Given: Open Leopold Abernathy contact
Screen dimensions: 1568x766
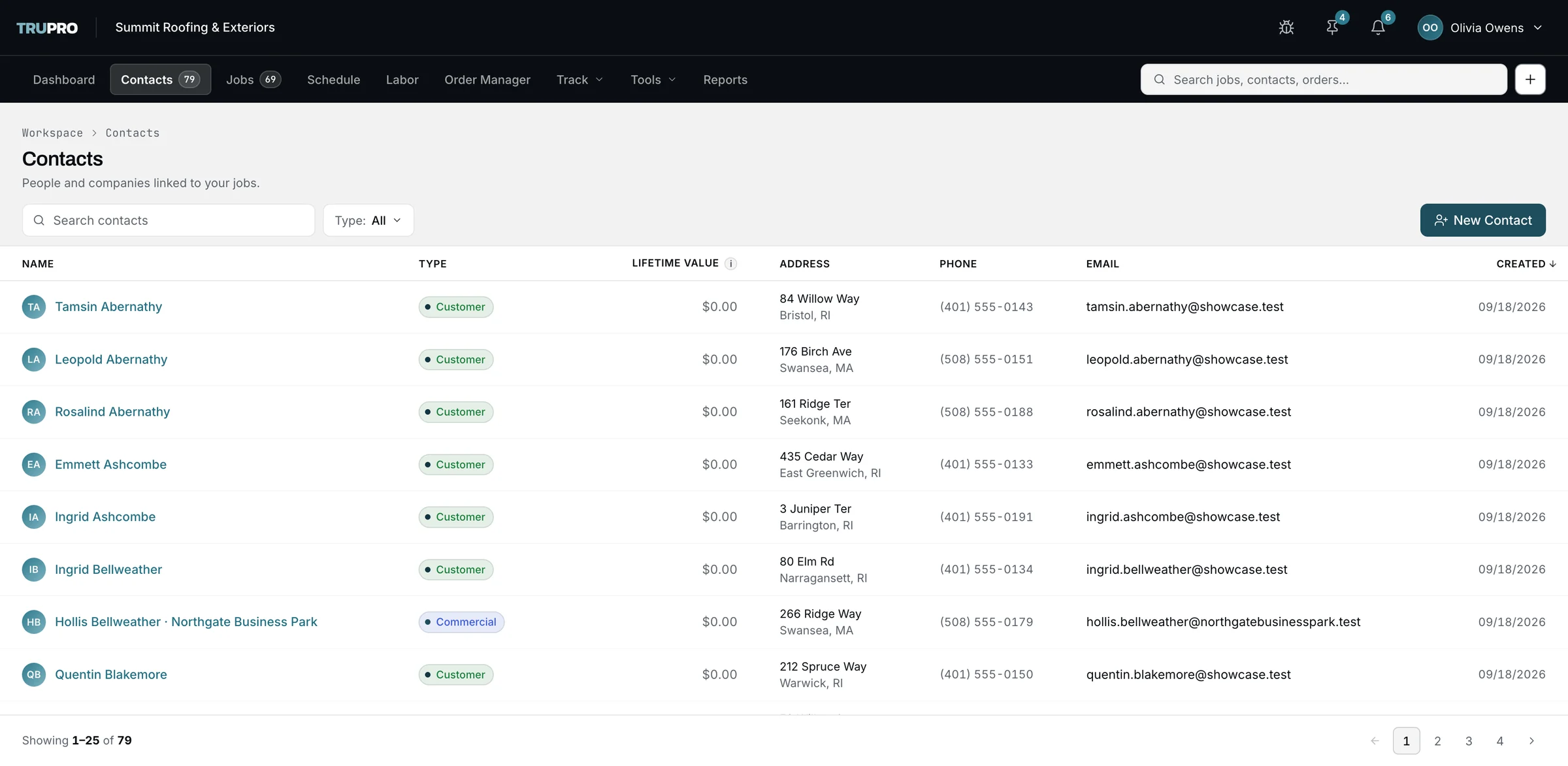Looking at the screenshot, I should [x=111, y=359].
